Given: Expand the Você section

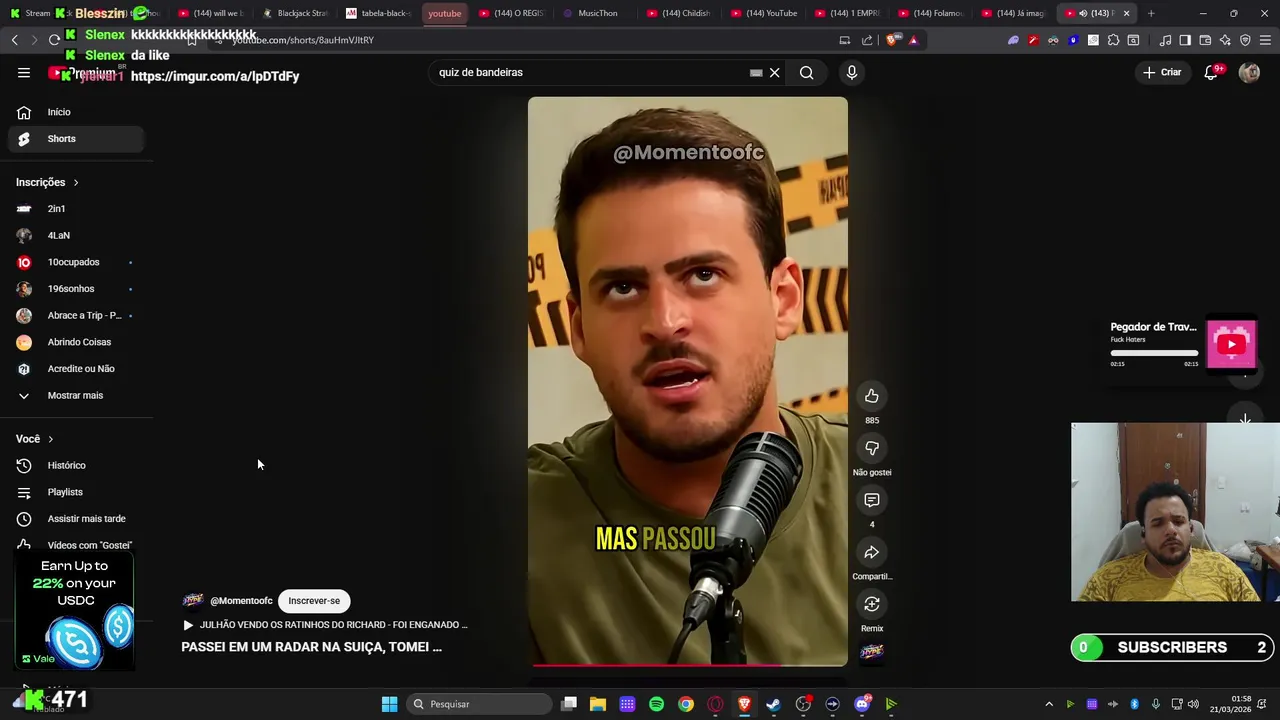Looking at the screenshot, I should pyautogui.click(x=35, y=439).
